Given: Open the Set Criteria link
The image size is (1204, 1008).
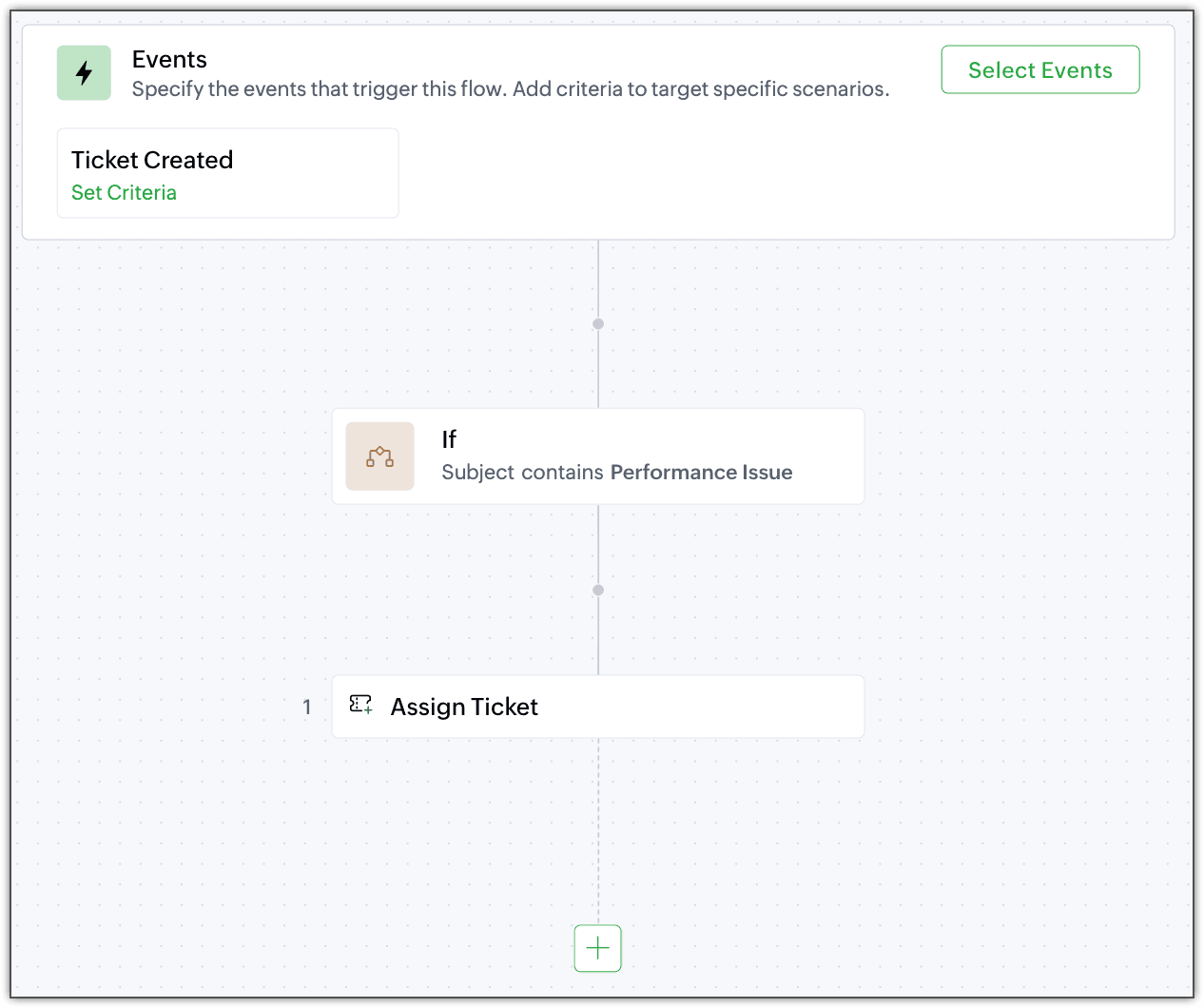Looking at the screenshot, I should [x=124, y=192].
